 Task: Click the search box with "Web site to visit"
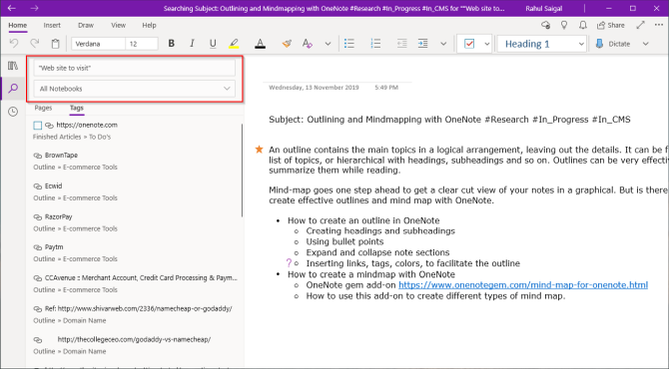pos(134,68)
